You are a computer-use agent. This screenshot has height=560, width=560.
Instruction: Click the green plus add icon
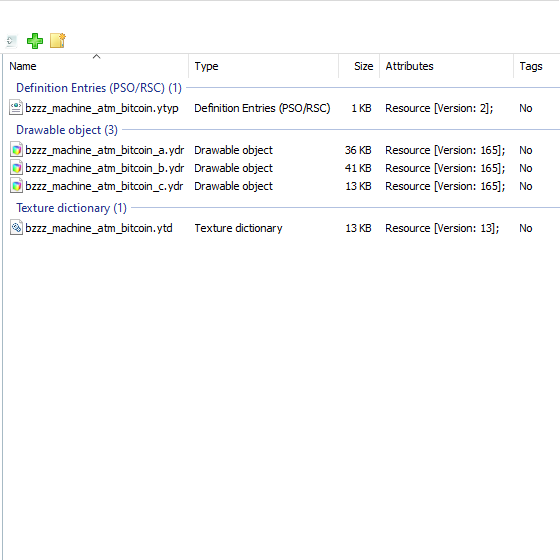35,41
